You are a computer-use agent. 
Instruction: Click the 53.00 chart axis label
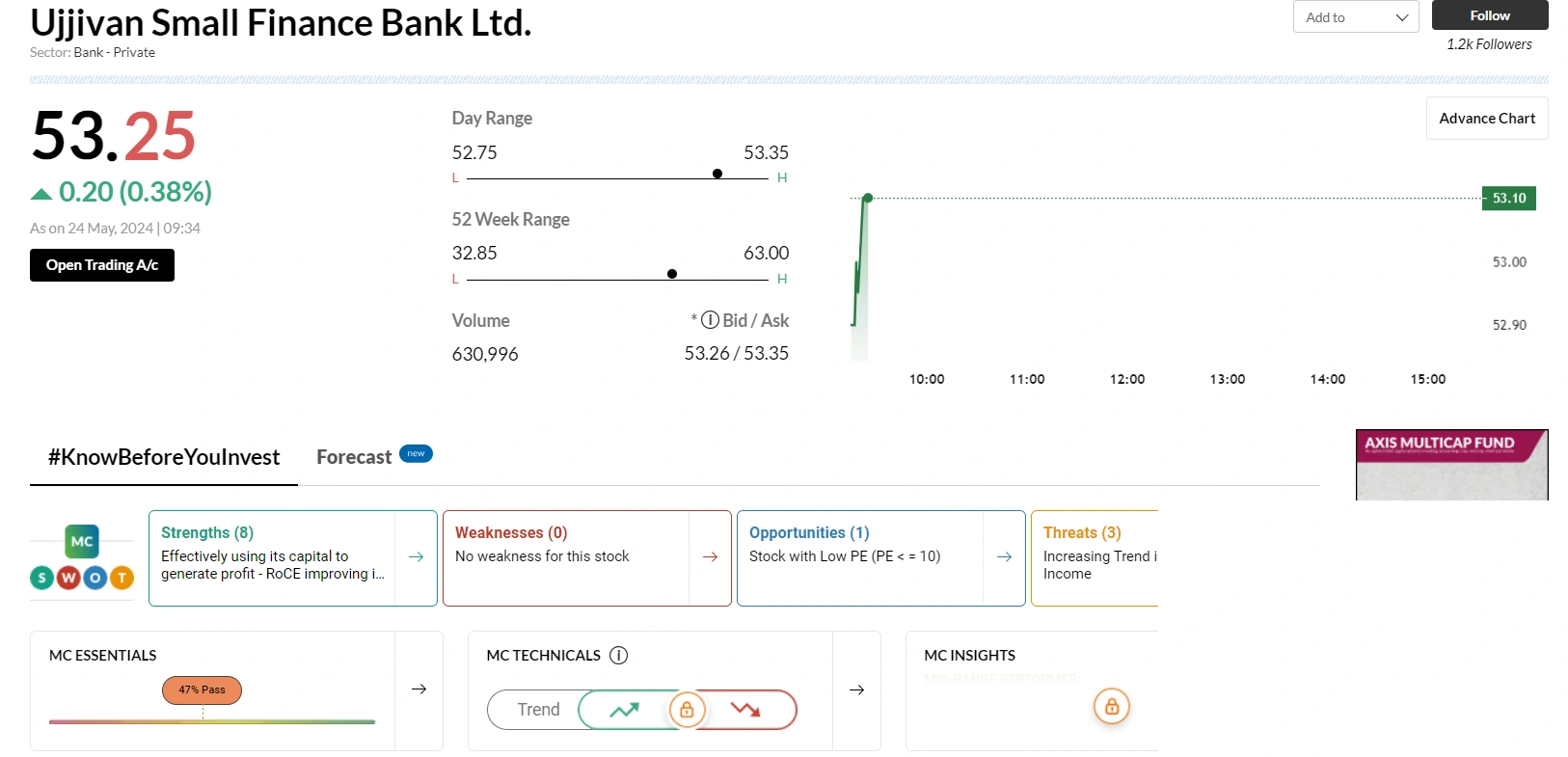click(x=1509, y=262)
